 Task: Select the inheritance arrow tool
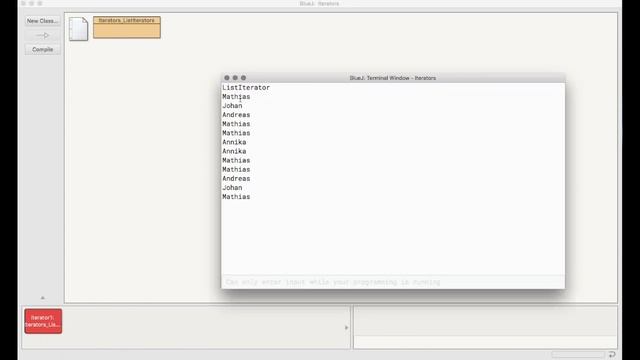pos(42,36)
